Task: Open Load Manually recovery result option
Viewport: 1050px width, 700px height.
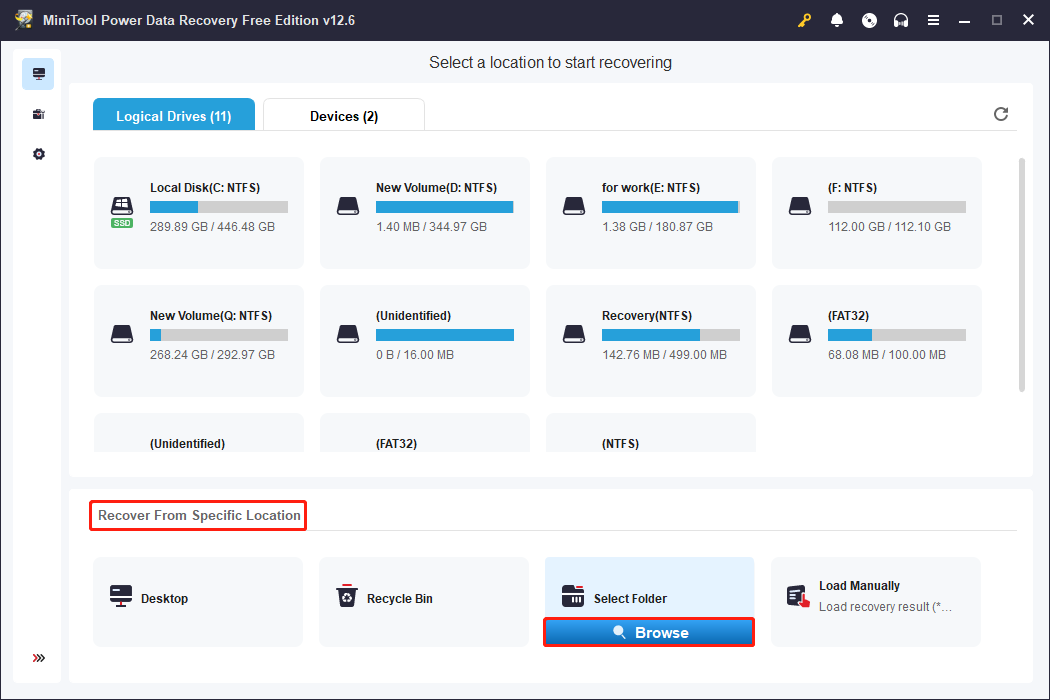Action: click(x=875, y=600)
